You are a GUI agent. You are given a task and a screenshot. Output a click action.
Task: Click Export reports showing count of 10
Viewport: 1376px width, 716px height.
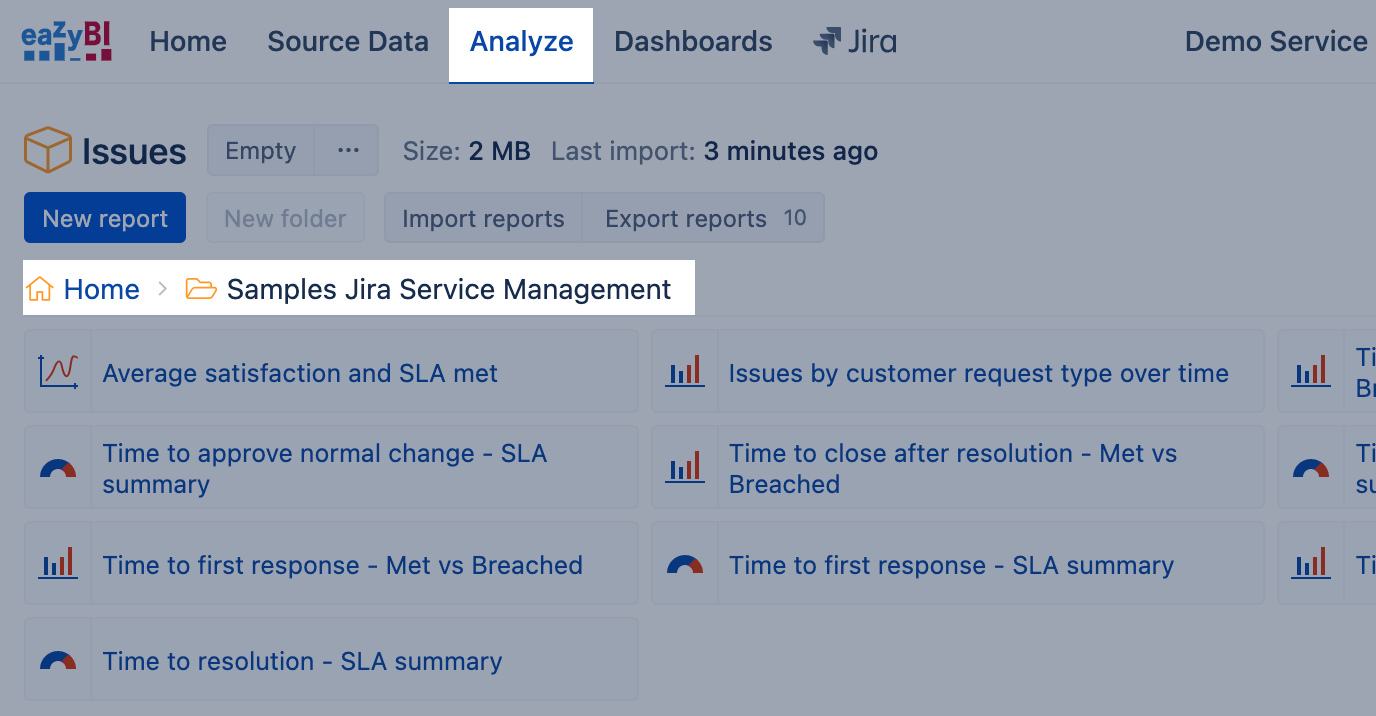(702, 217)
